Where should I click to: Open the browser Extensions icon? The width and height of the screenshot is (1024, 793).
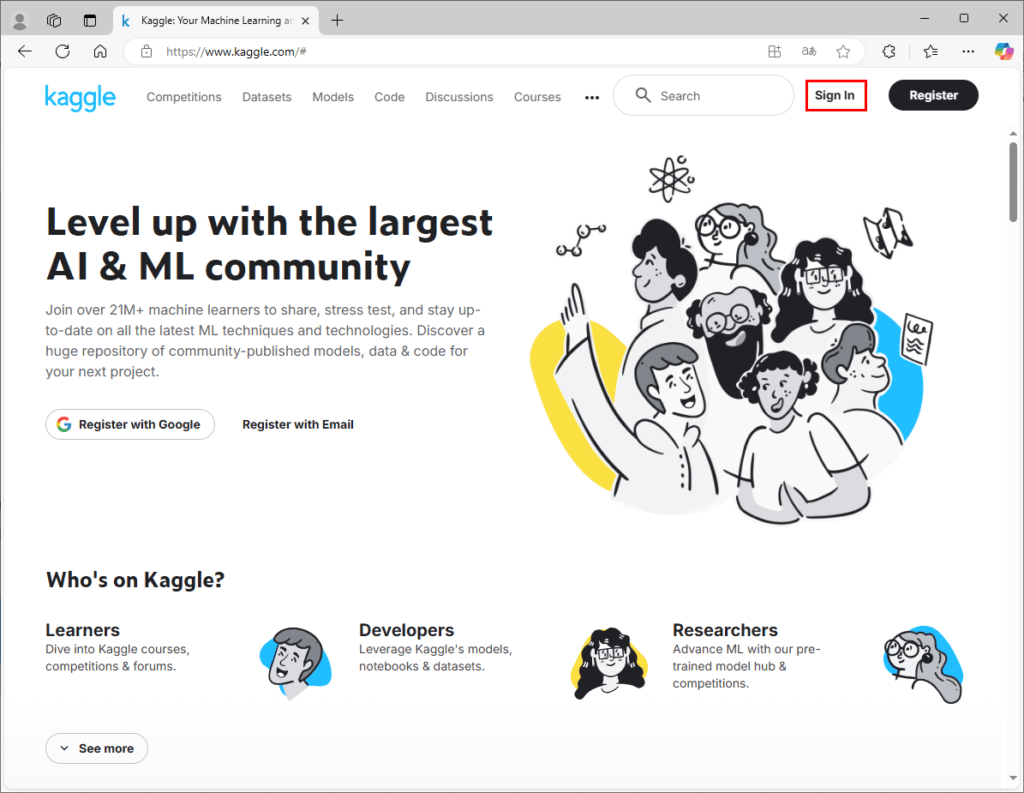point(884,51)
